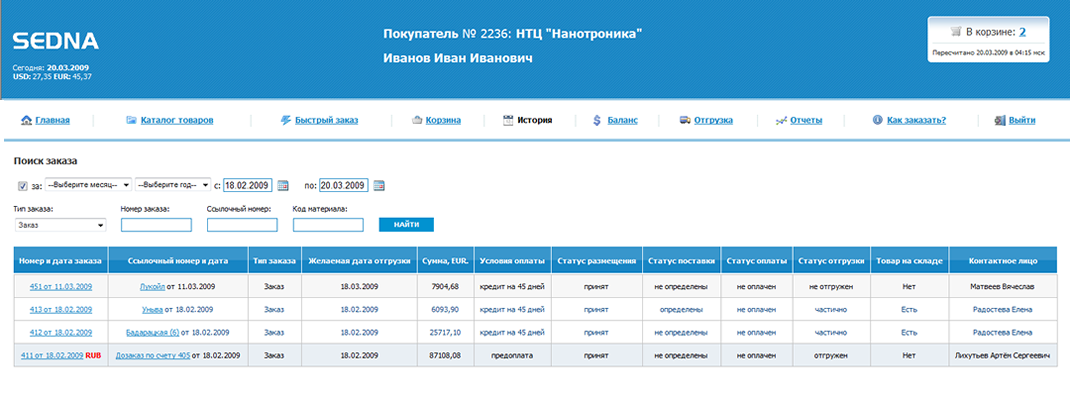Open the calendar picker for end date
The width and height of the screenshot is (1070, 398).
379,185
